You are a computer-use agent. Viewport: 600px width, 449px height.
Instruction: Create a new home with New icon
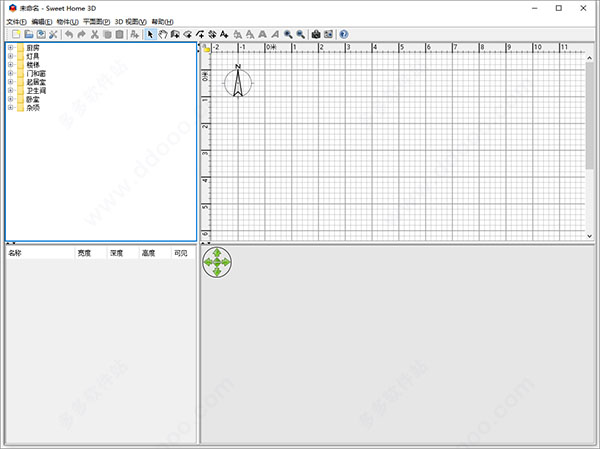pos(16,34)
